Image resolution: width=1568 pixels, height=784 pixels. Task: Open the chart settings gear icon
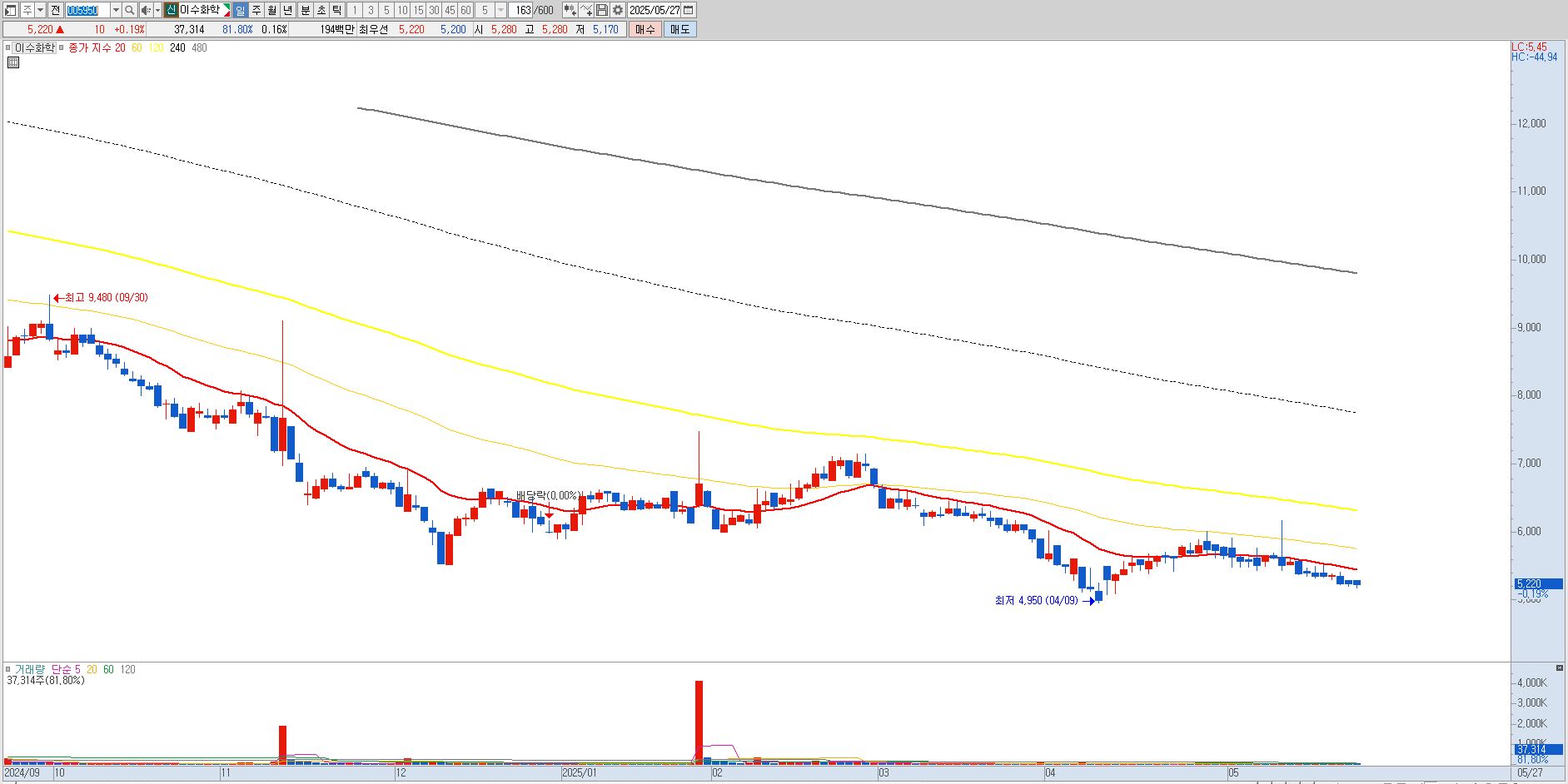pyautogui.click(x=618, y=10)
